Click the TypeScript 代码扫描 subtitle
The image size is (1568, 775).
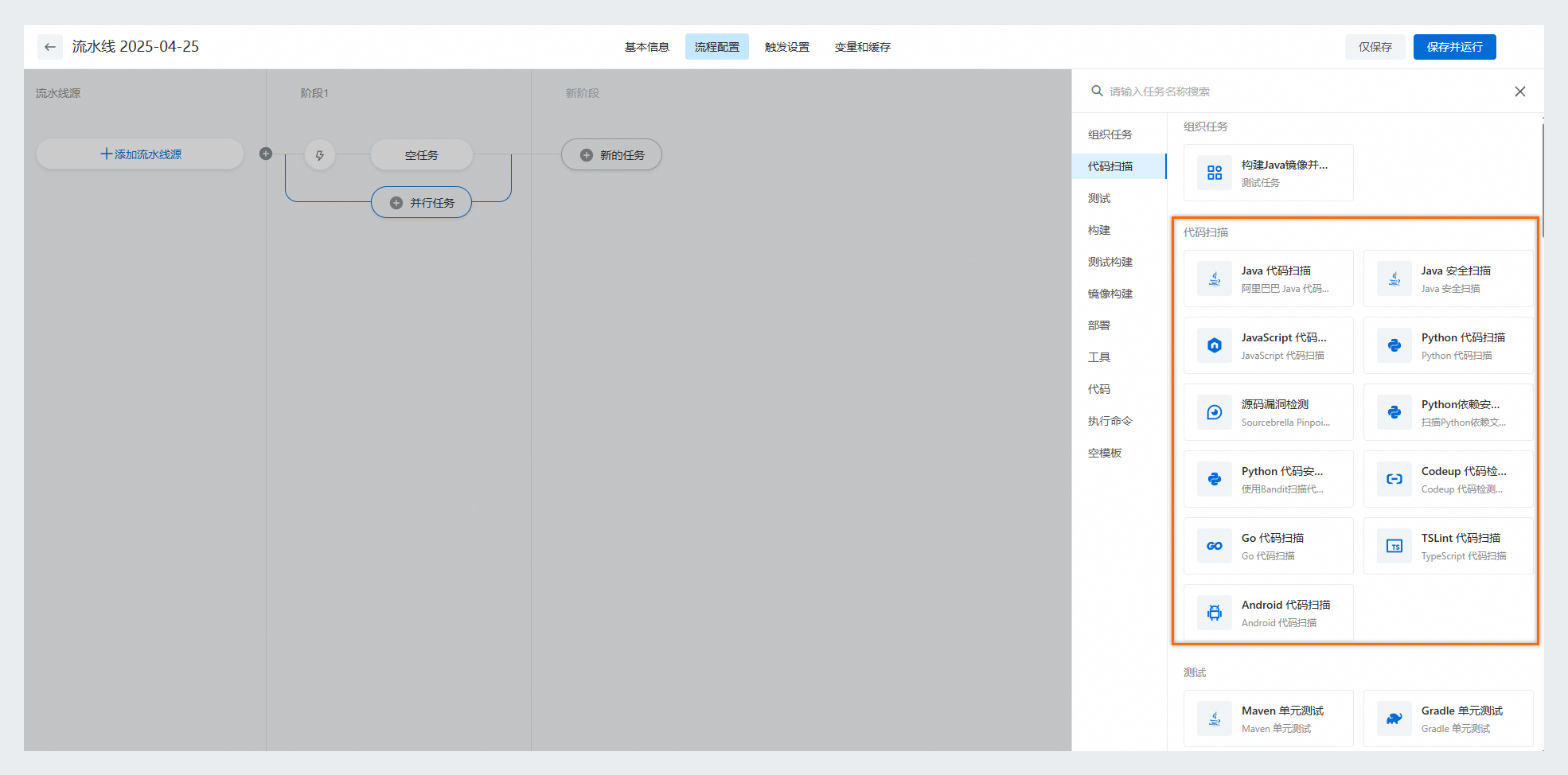(1464, 556)
